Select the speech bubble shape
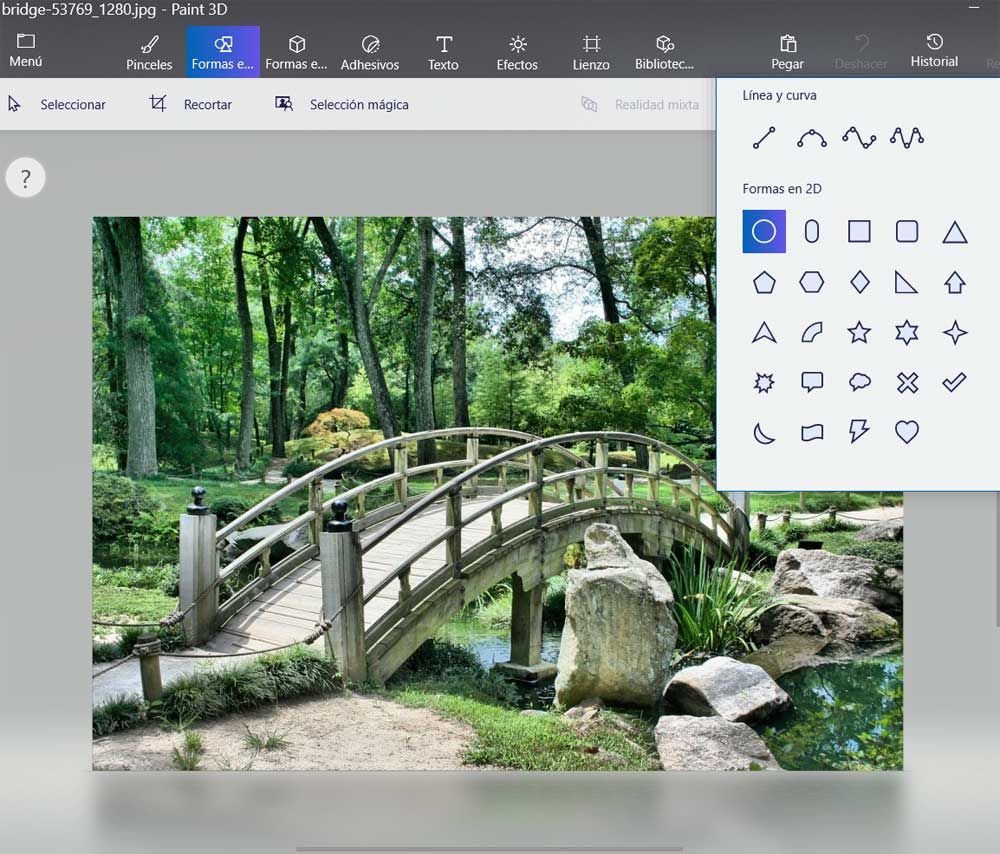Viewport: 1000px width, 854px height. click(x=811, y=382)
